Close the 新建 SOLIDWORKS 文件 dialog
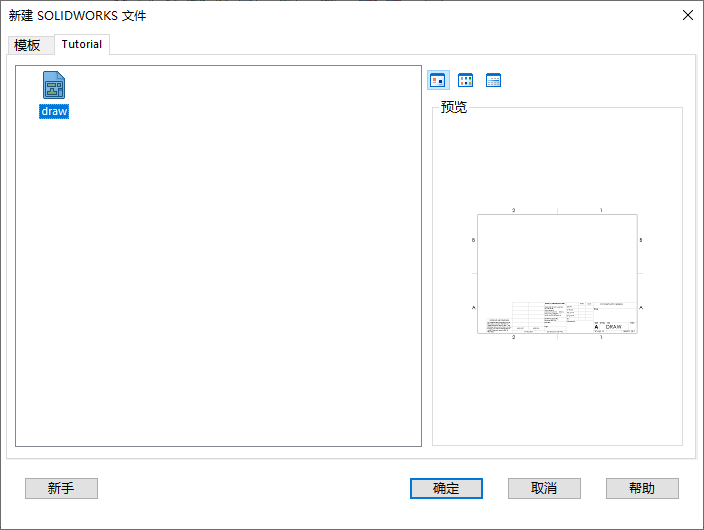This screenshot has width=704, height=530. 687,15
